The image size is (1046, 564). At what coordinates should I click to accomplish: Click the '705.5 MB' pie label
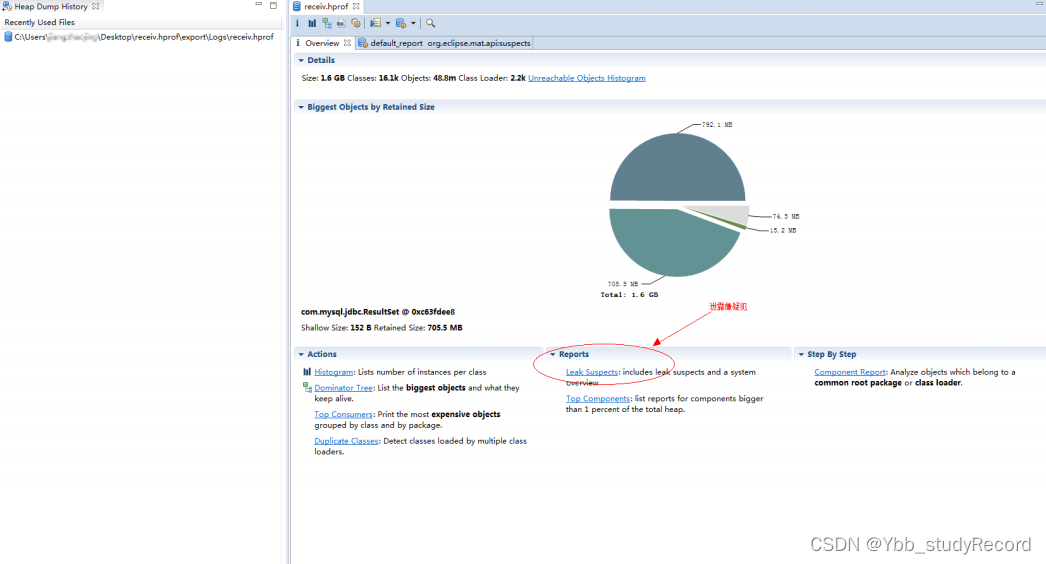pos(622,284)
